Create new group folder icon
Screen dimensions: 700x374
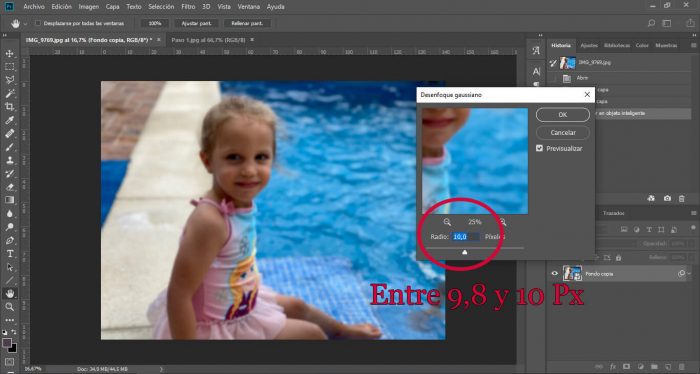point(654,367)
